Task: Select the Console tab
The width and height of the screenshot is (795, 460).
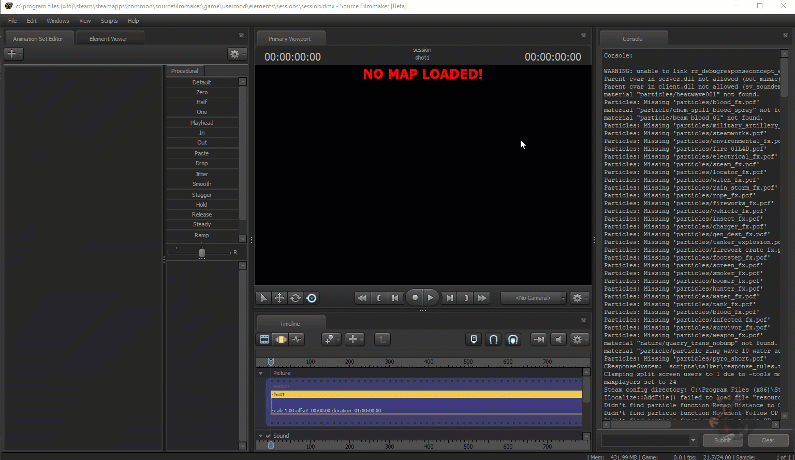Action: point(632,39)
